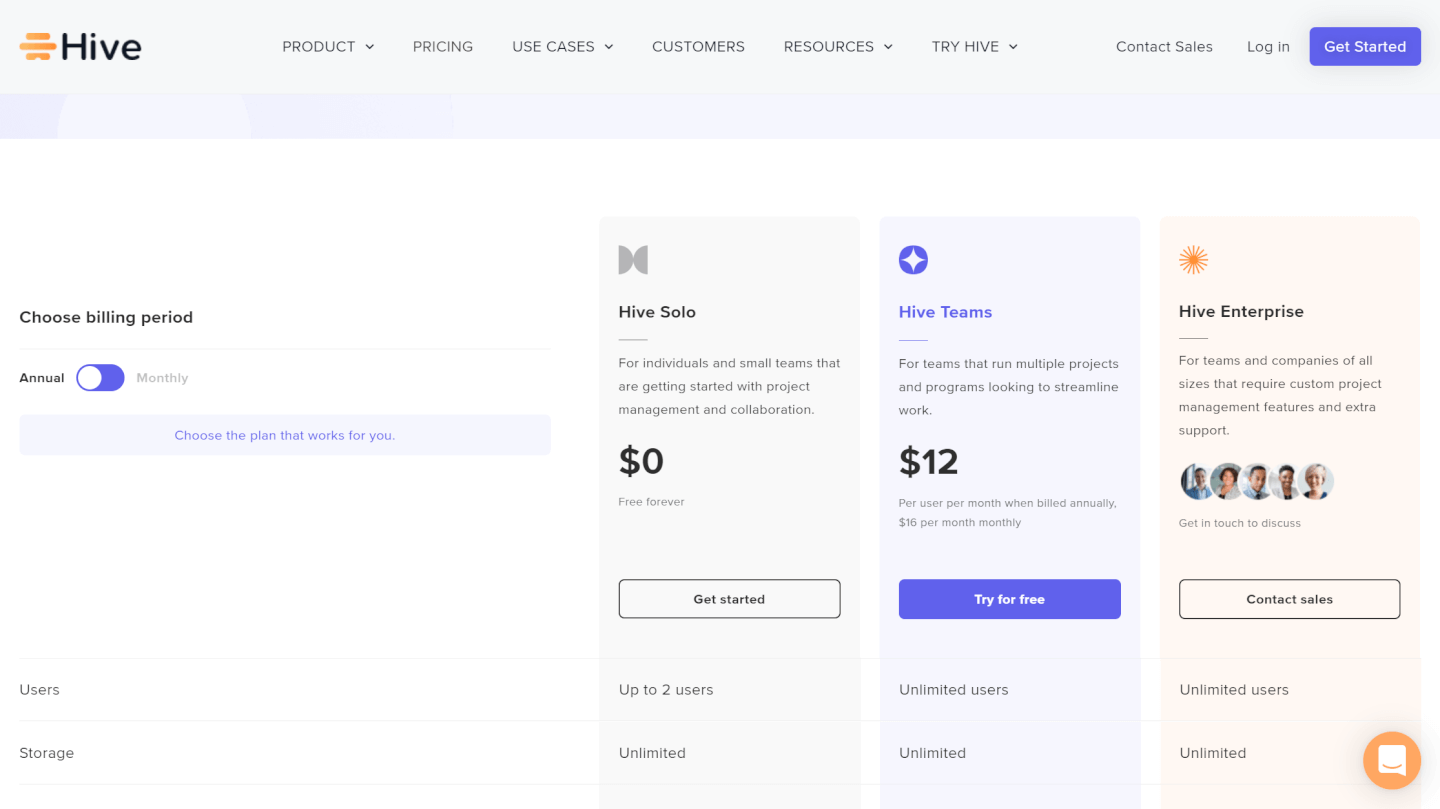
Task: Click the Hive logo in the navigation bar
Action: pyautogui.click(x=80, y=46)
